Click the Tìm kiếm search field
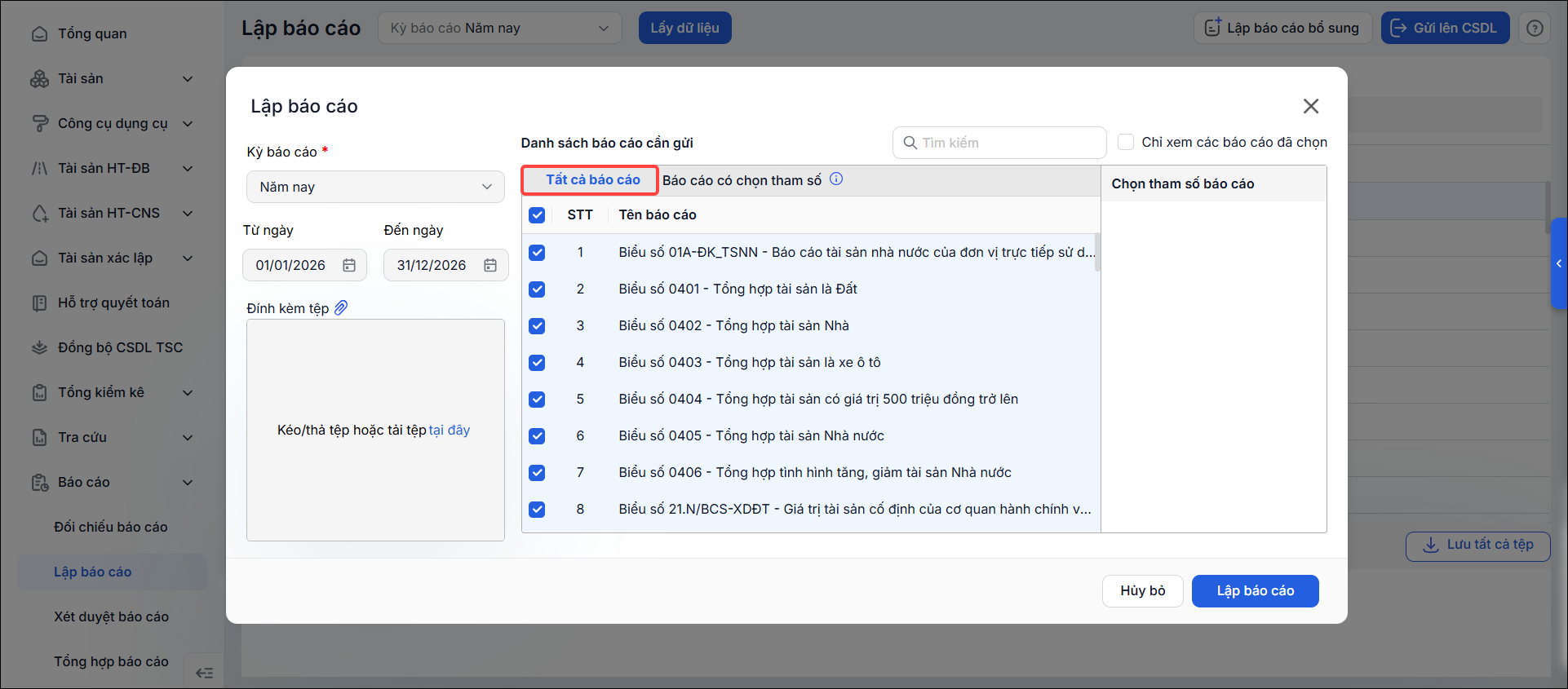This screenshot has width=1568, height=689. 999,143
